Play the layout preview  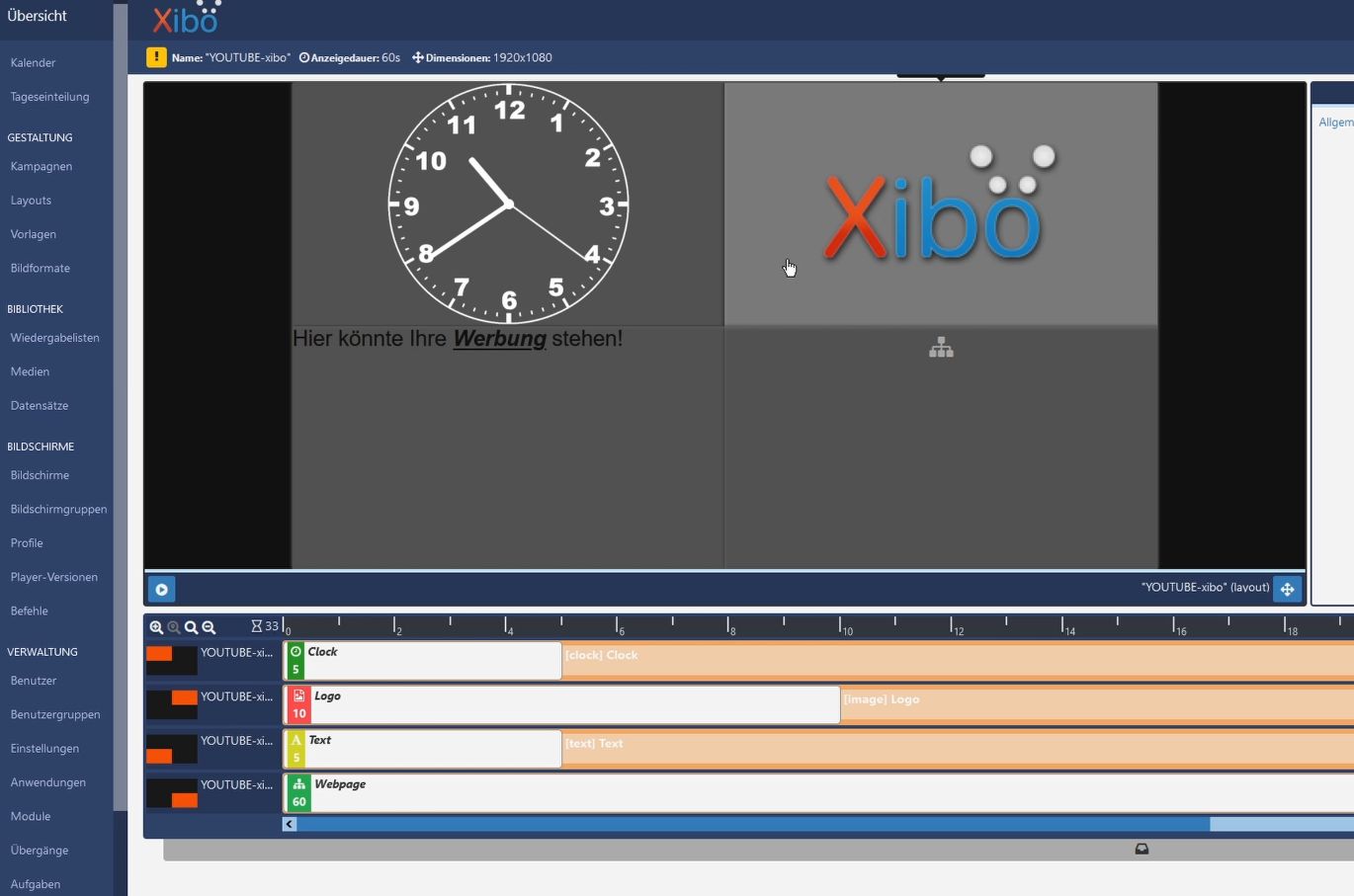tap(161, 589)
